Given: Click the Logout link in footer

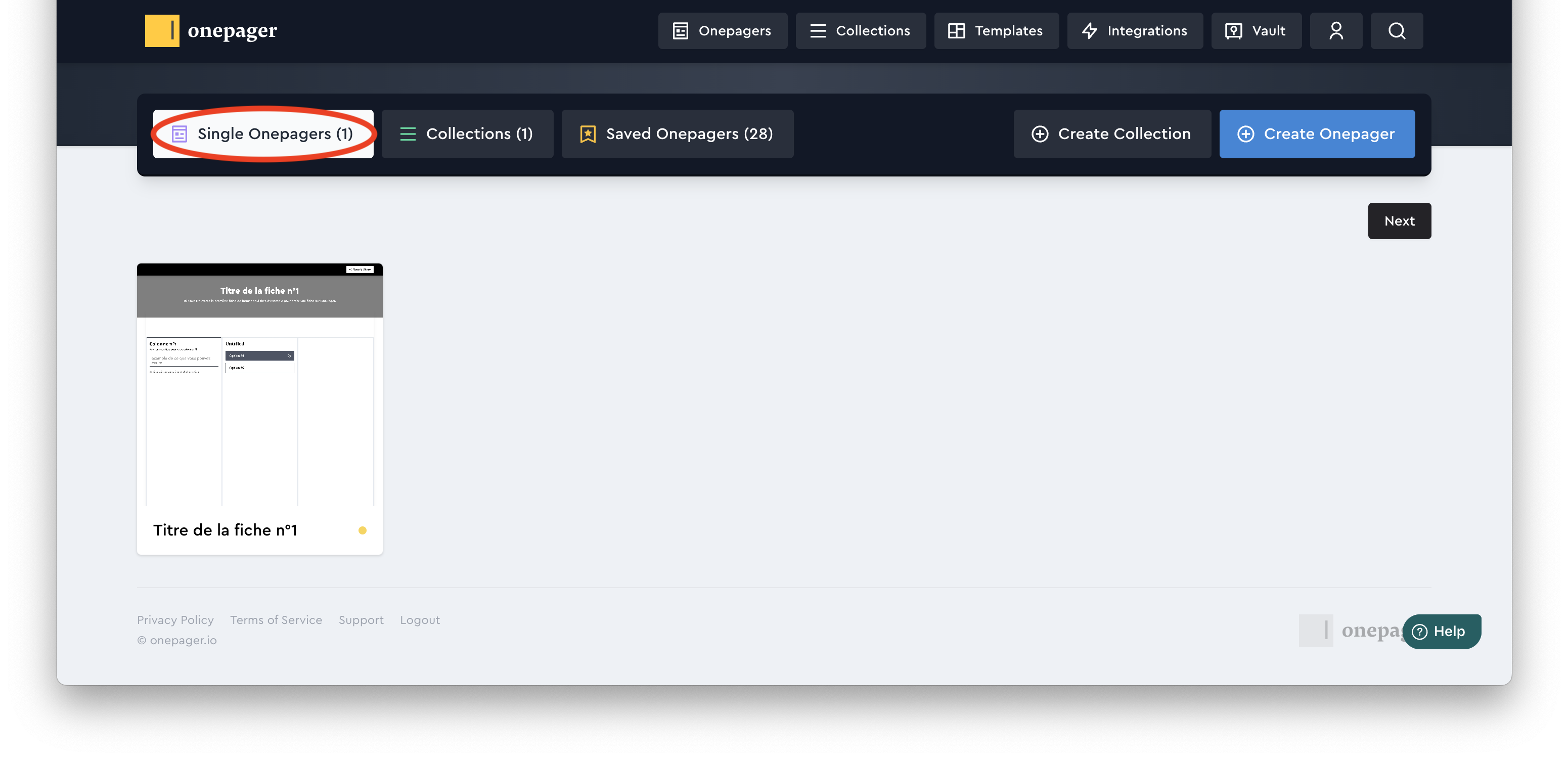Looking at the screenshot, I should pos(419,620).
